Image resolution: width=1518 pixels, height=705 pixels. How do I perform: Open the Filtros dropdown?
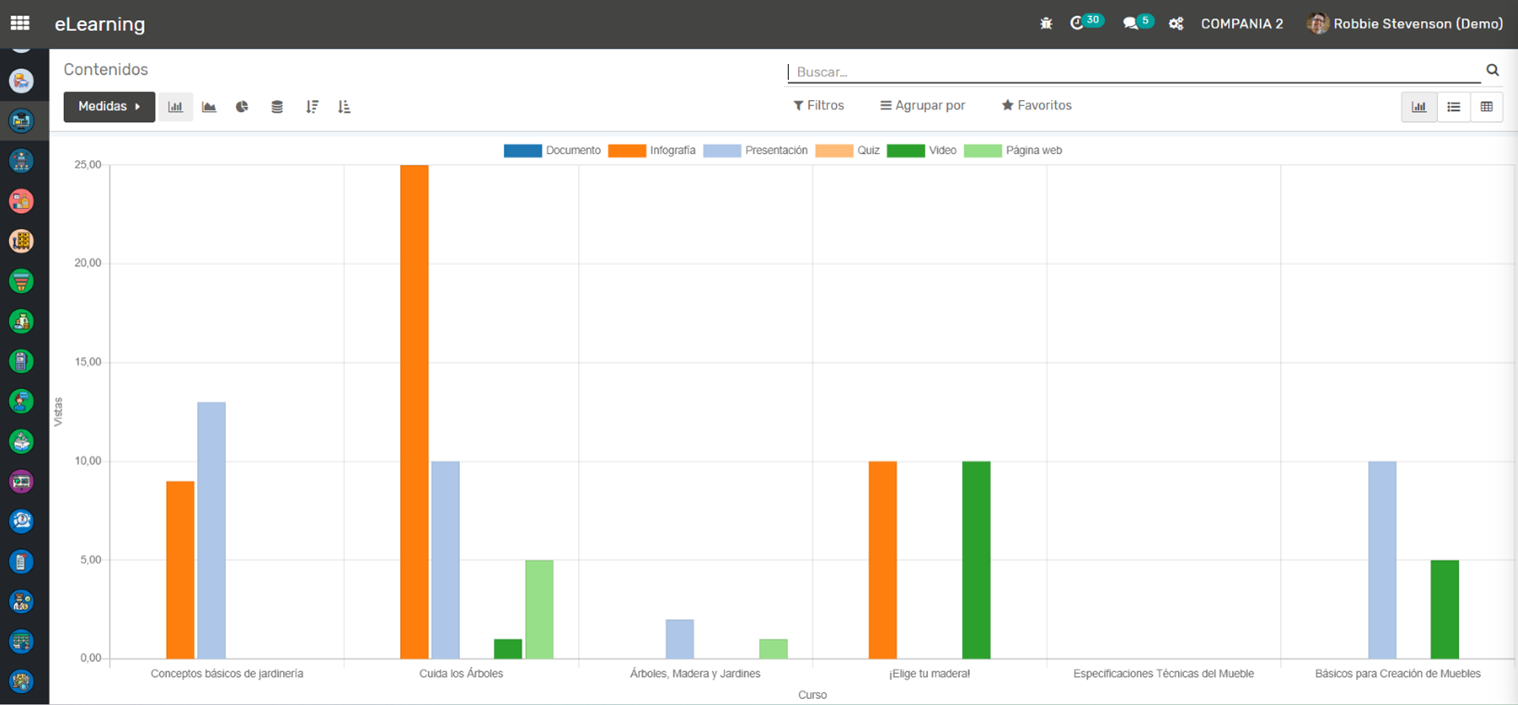(x=818, y=105)
